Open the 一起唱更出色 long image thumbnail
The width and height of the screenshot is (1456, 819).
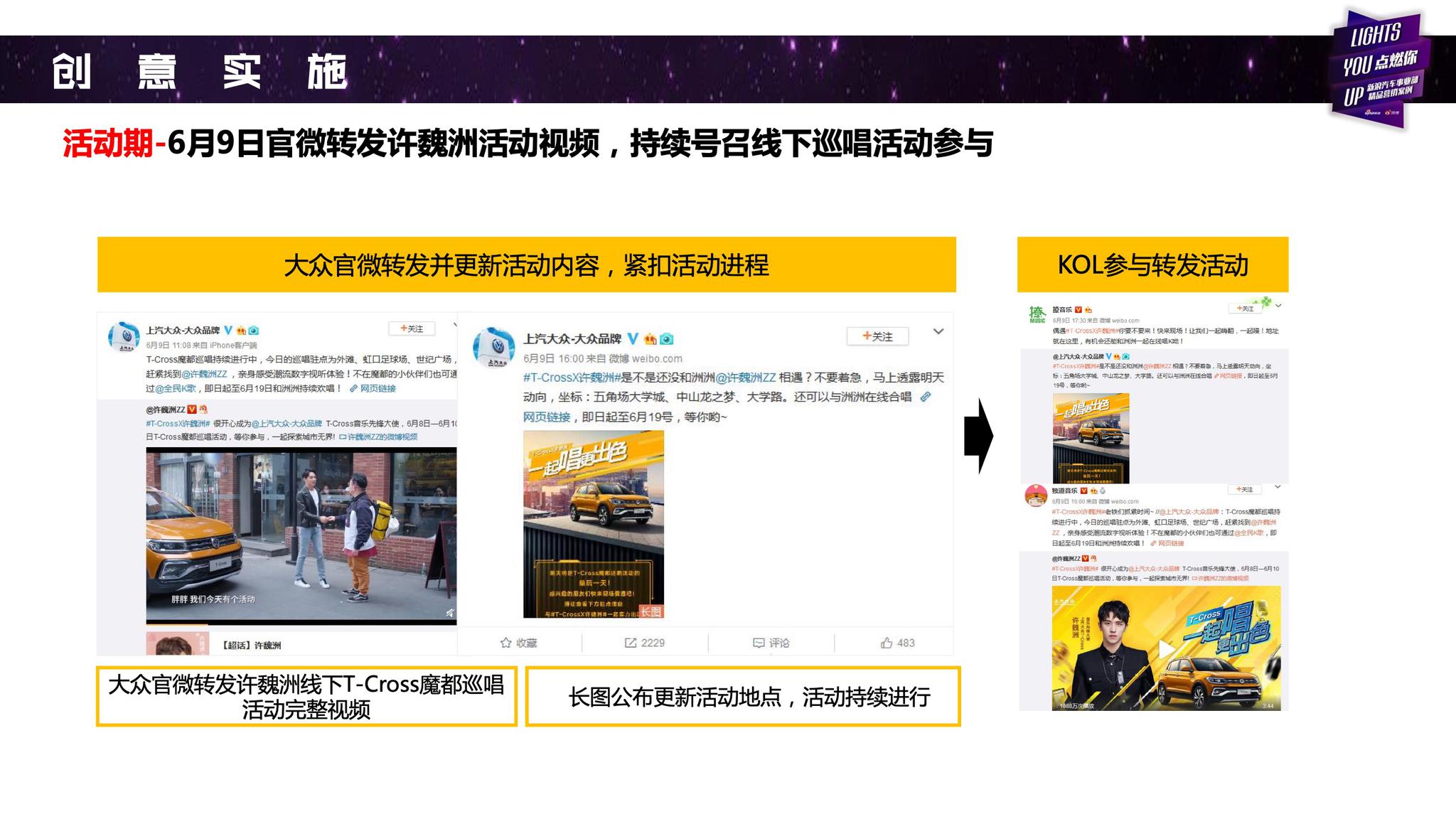(594, 524)
